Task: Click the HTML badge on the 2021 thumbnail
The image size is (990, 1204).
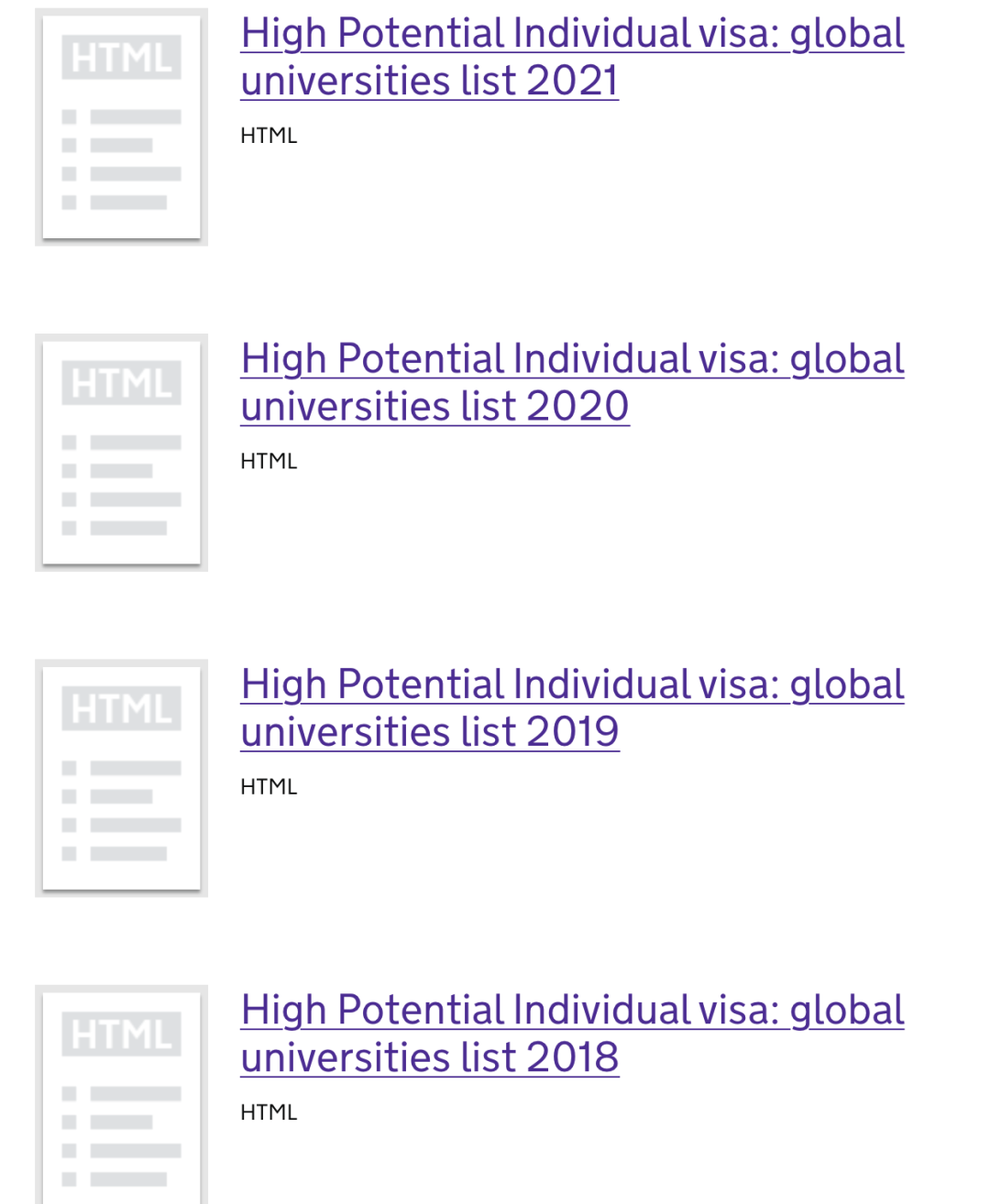Action: (x=121, y=58)
